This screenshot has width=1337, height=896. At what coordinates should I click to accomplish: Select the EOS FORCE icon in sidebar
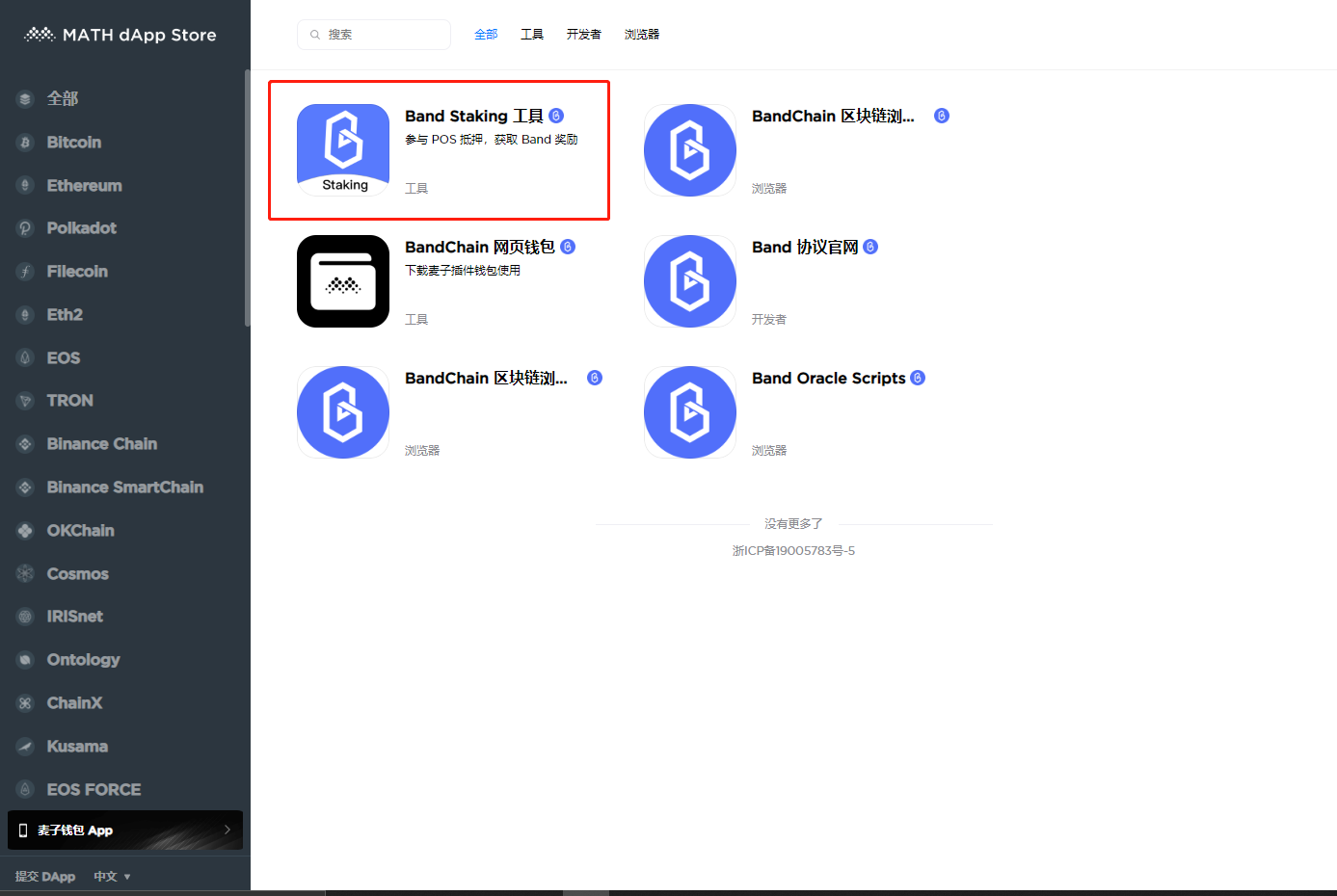pos(26,789)
